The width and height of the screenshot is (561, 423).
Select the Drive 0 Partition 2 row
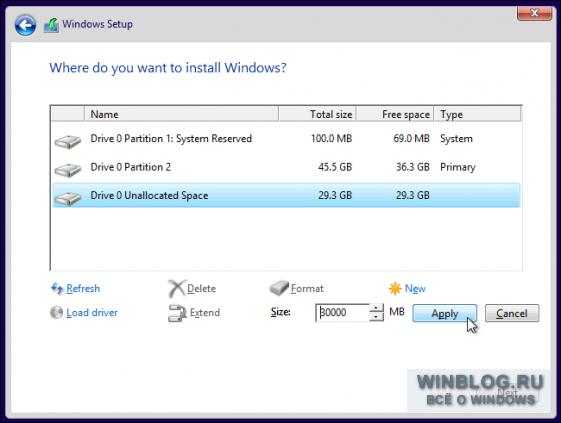tap(286, 167)
